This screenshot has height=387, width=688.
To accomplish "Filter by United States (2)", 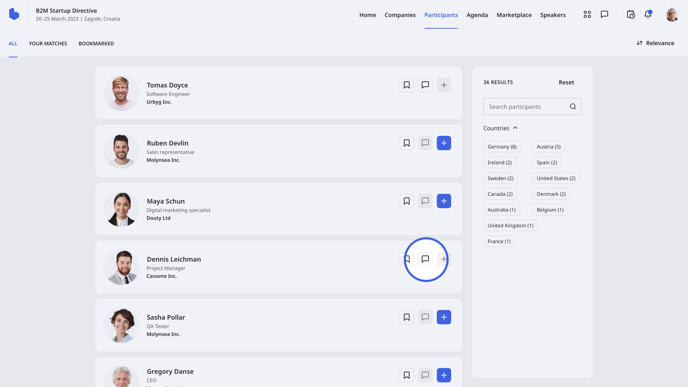I will coord(555,178).
